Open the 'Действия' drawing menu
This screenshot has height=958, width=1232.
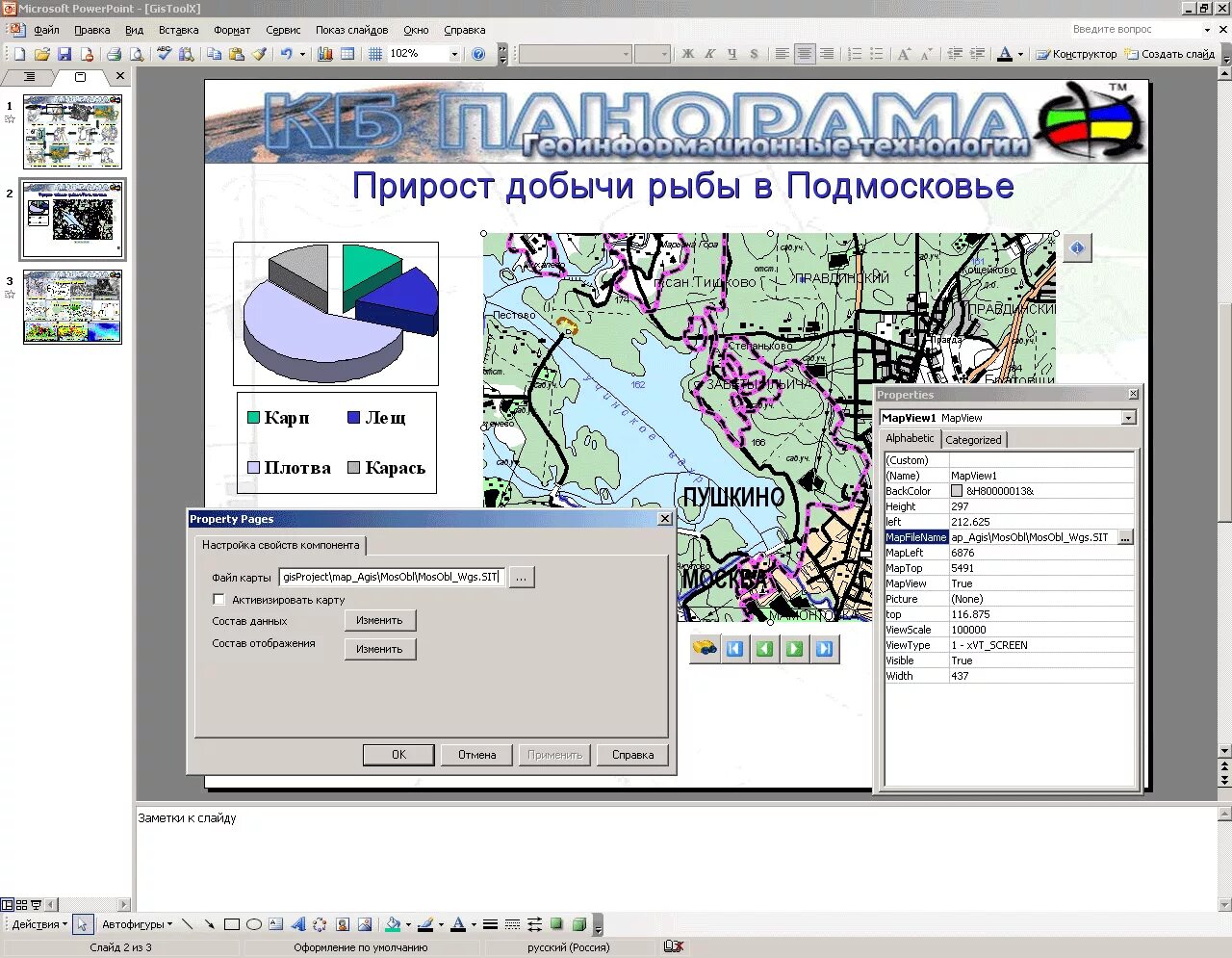[39, 924]
